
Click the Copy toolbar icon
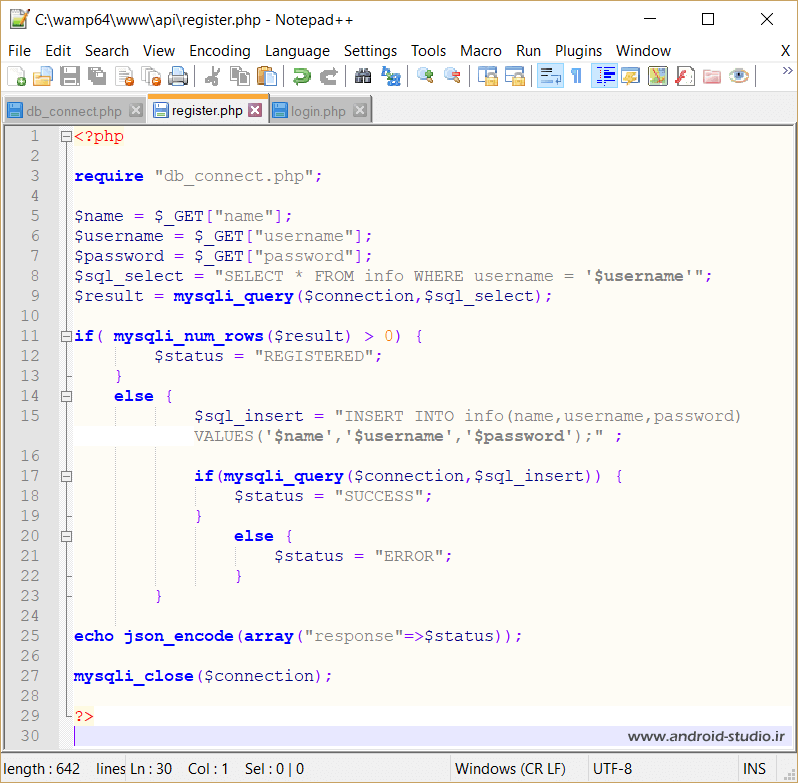coord(240,76)
